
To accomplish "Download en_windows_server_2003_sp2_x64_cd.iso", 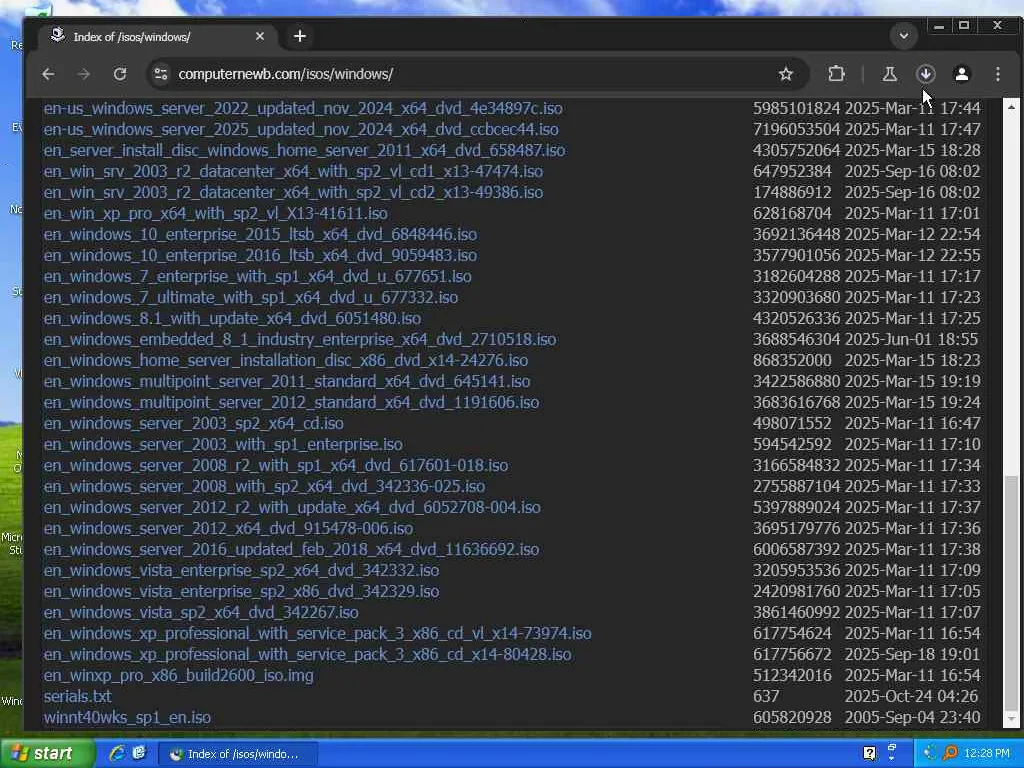I will tap(193, 423).
